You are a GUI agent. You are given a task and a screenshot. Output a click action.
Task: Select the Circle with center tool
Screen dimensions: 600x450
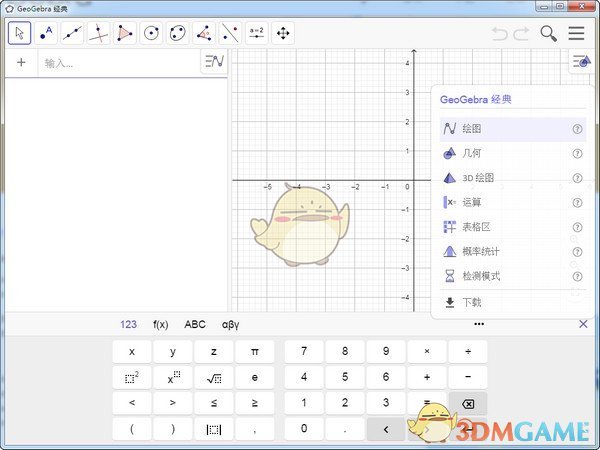[152, 33]
